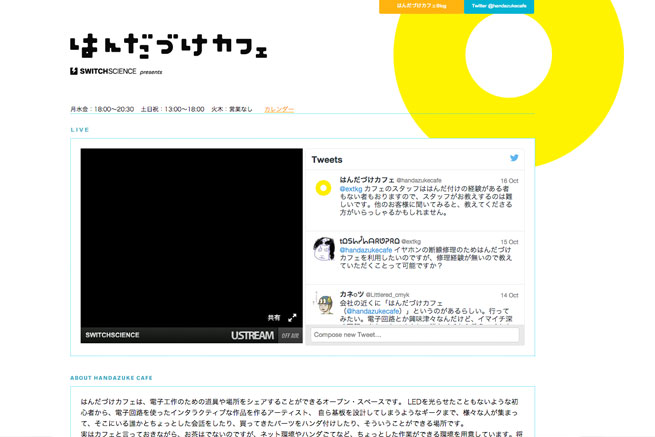This screenshot has width=655, height=437.
Task: Click the 14 Oct tweet date
Action: [x=509, y=295]
